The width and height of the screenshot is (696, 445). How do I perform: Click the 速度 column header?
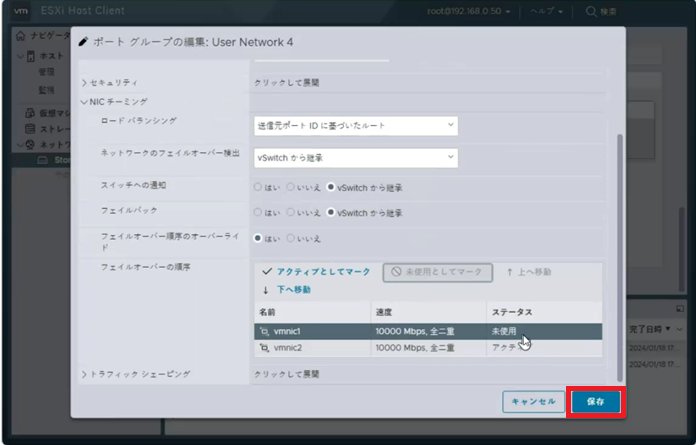[428, 312]
